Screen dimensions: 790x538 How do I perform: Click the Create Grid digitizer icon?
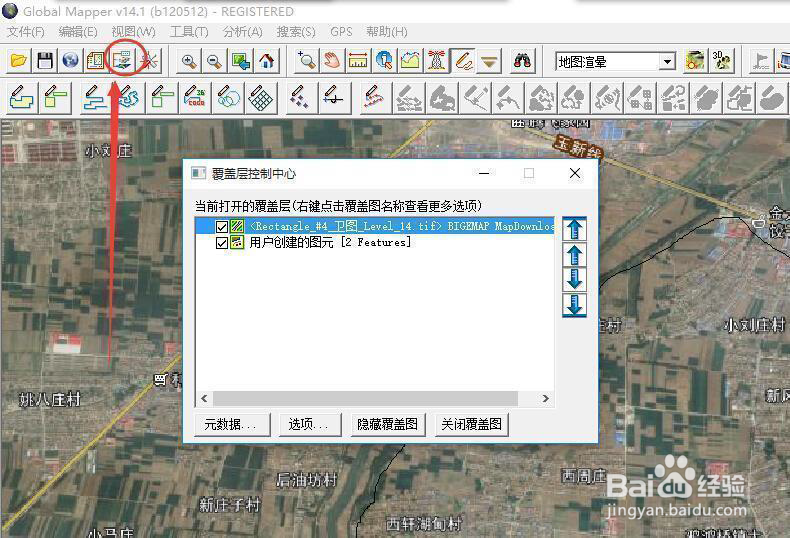(260, 97)
